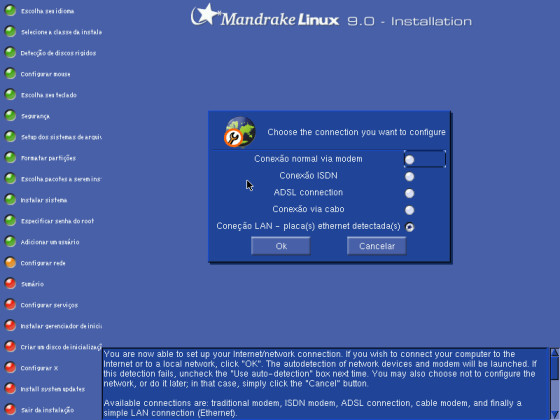This screenshot has width=560, height=420.
Task: Click the Configurar X step label
Action: pyautogui.click(x=39, y=368)
